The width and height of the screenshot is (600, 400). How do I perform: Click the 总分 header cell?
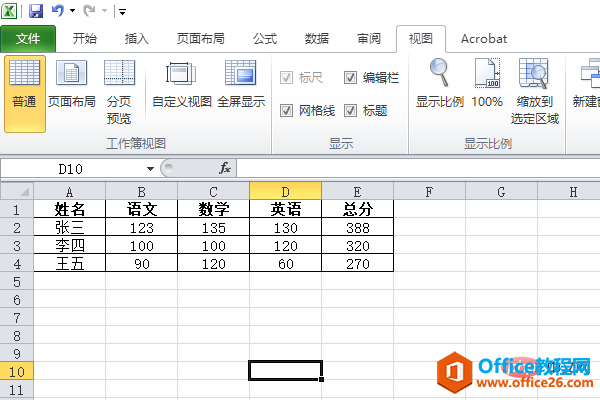(x=357, y=209)
